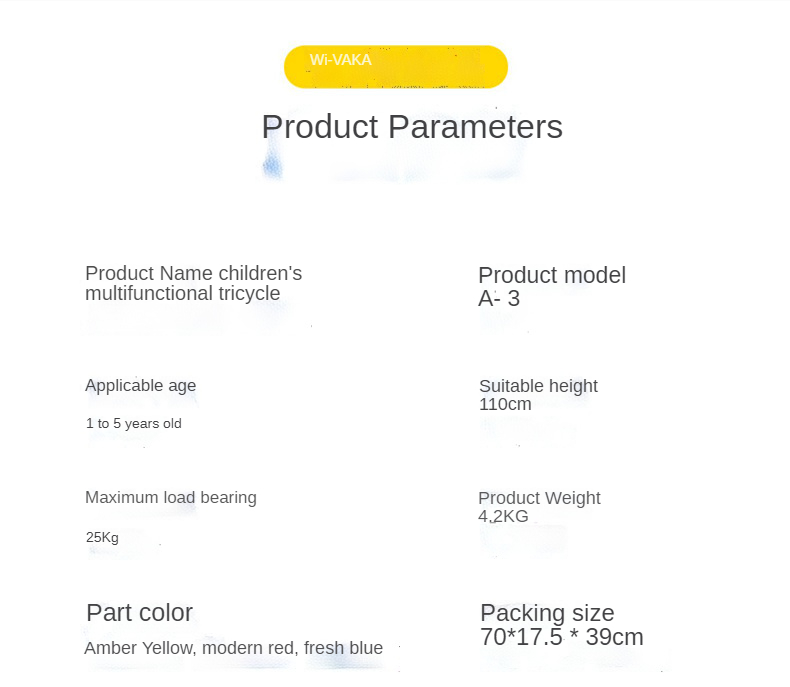Click the Product Weight label
Screen dimensions: 790x687
coord(539,498)
